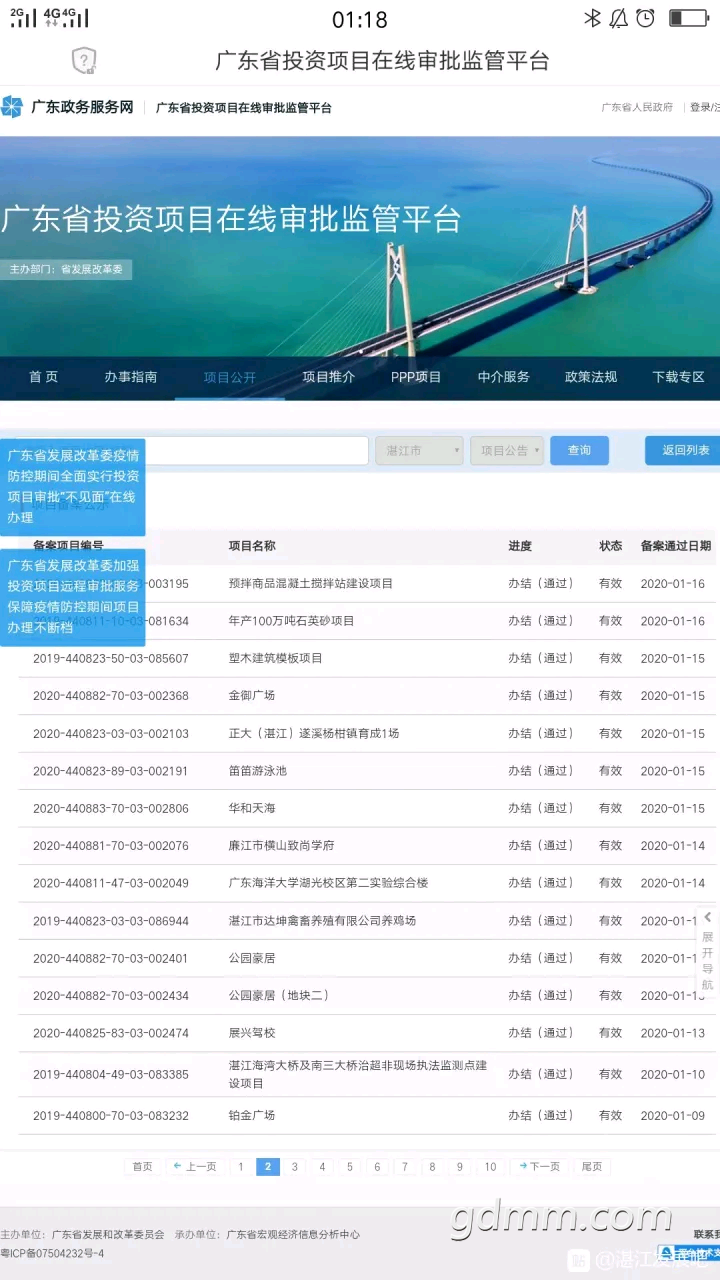This screenshot has height=1280, width=720.
Task: Open the 下载专区 nav tab
Action: click(x=679, y=377)
